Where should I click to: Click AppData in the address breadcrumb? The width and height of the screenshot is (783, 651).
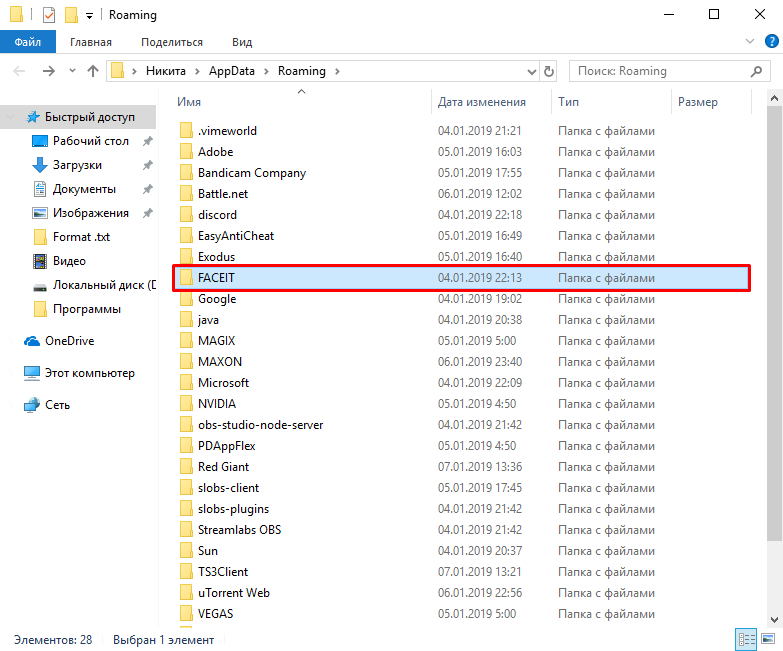[232, 71]
